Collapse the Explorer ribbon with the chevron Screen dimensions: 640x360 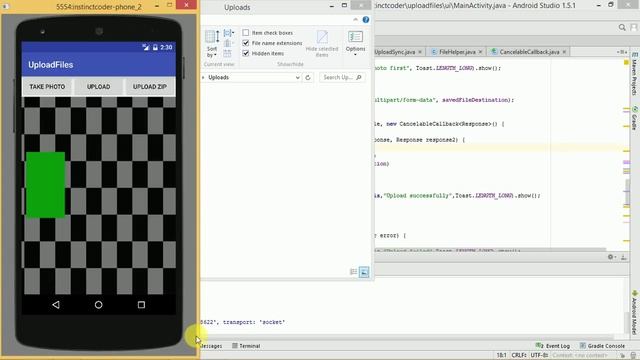coord(356,20)
